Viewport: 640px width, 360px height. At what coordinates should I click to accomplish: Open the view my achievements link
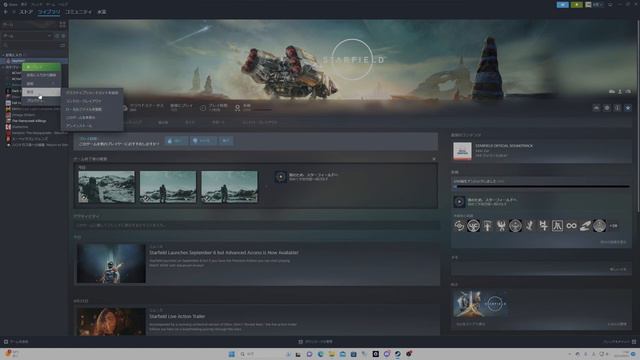click(613, 242)
